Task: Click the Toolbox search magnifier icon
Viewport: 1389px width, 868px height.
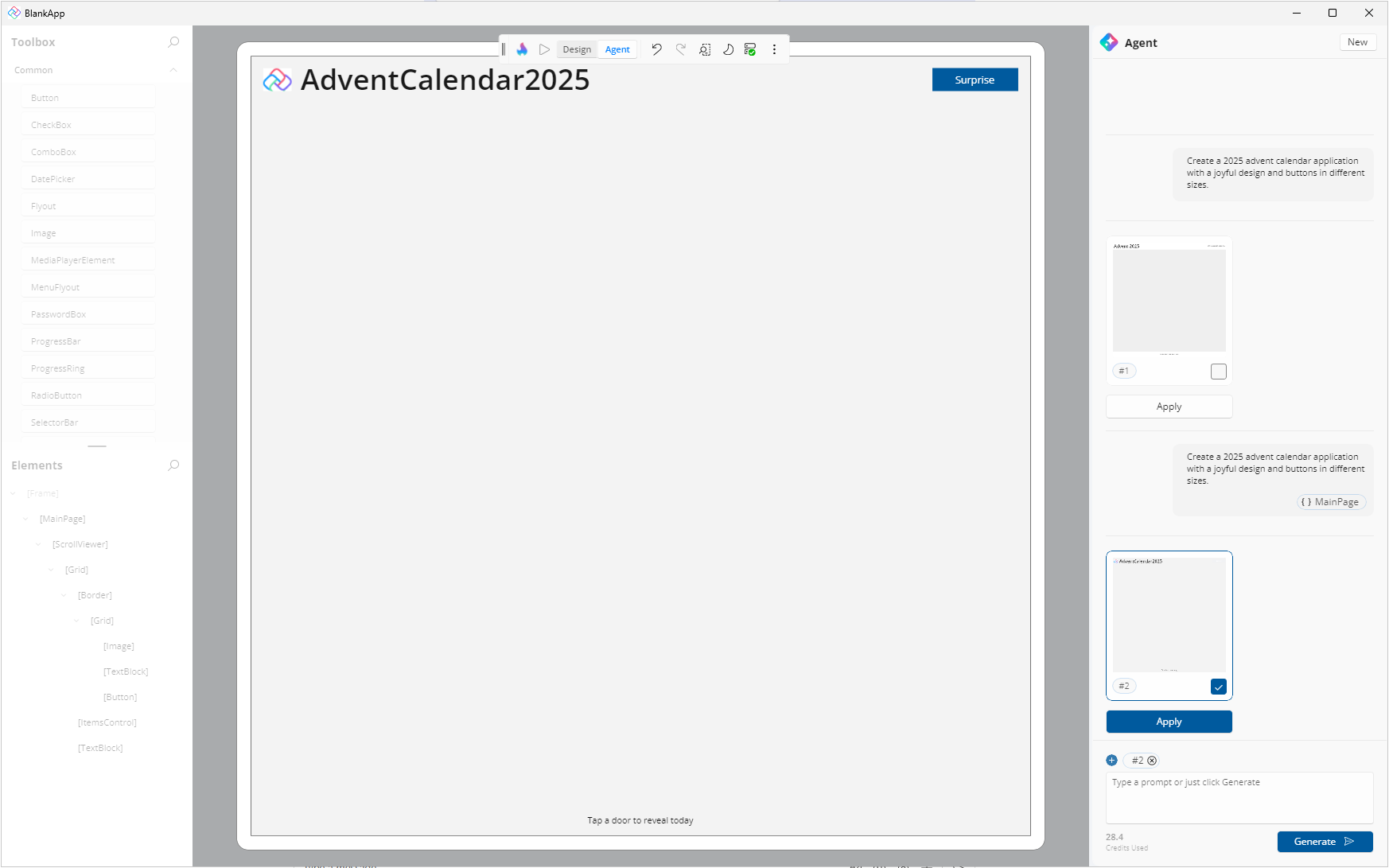Action: (x=173, y=42)
